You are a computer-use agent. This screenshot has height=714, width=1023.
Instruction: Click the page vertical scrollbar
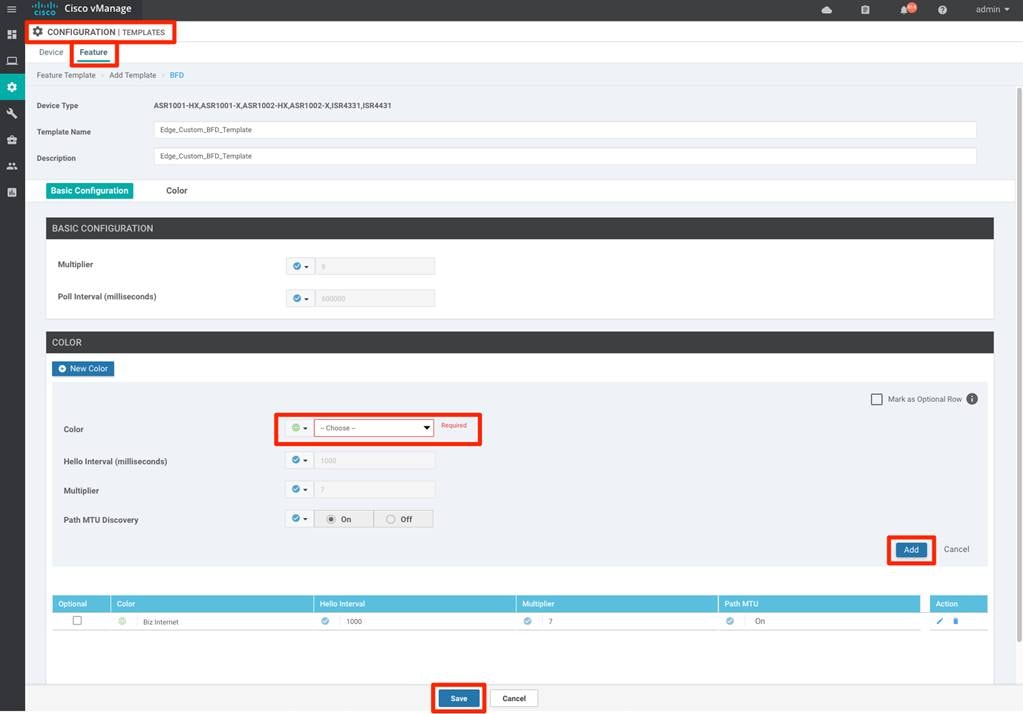coord(1019,365)
